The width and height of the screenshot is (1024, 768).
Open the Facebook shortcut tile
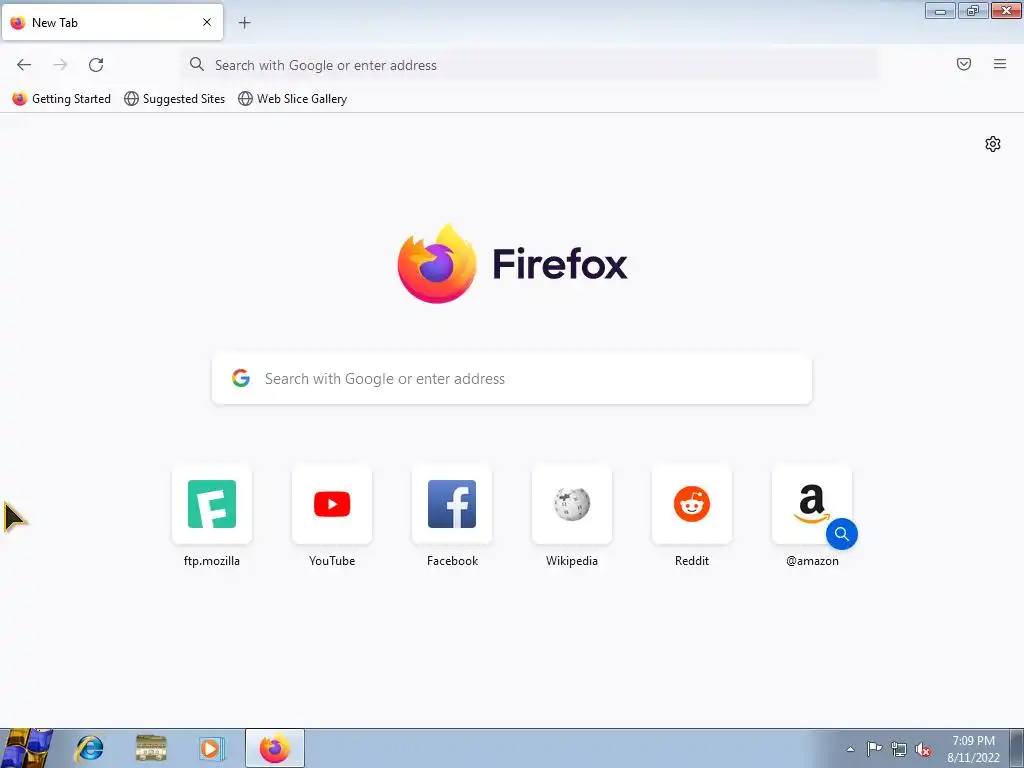[452, 504]
